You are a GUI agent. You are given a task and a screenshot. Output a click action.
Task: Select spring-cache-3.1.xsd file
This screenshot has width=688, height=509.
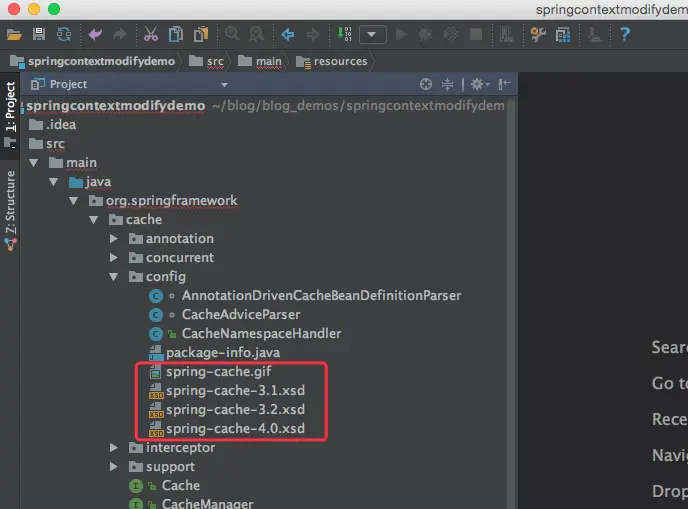click(x=227, y=391)
